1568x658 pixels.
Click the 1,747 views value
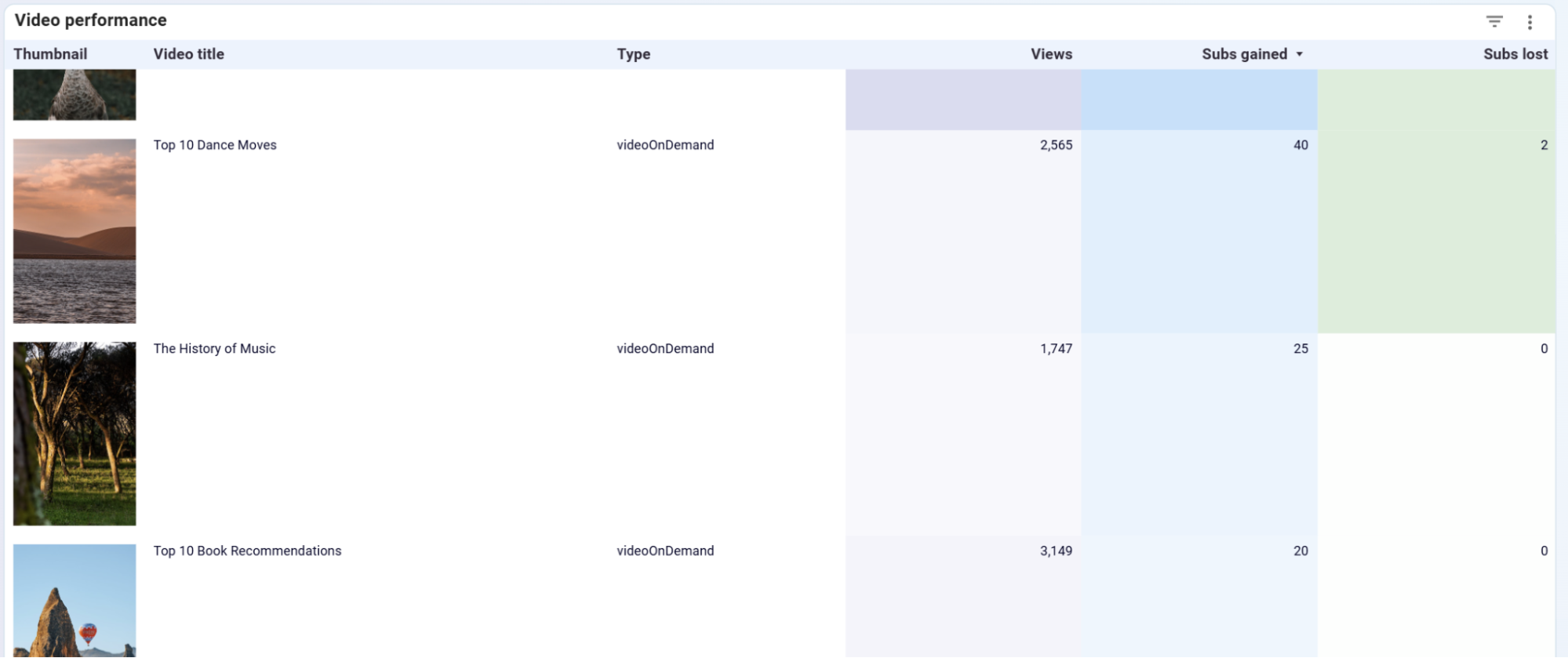pos(1056,349)
